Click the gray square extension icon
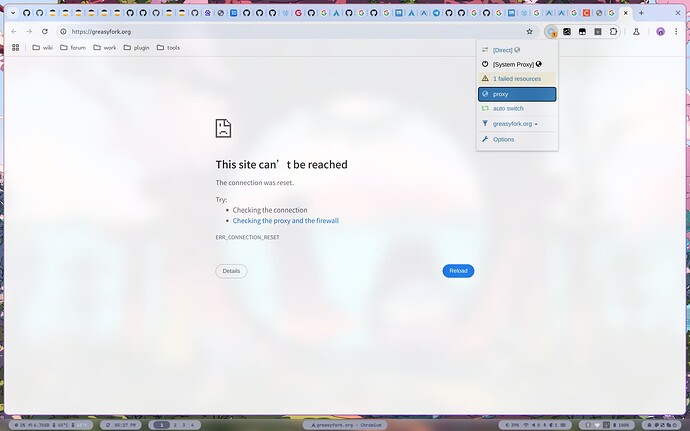The width and height of the screenshot is (690, 431). tap(598, 32)
